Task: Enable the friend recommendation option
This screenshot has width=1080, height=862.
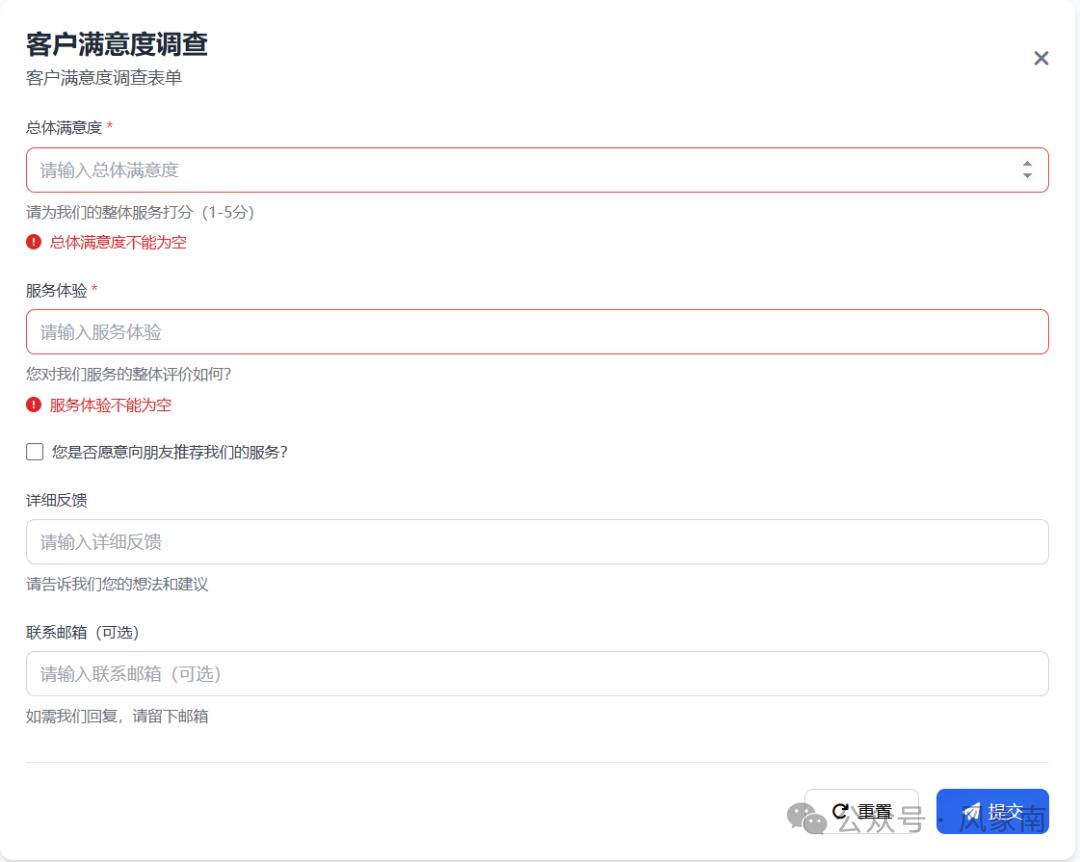Action: click(34, 452)
